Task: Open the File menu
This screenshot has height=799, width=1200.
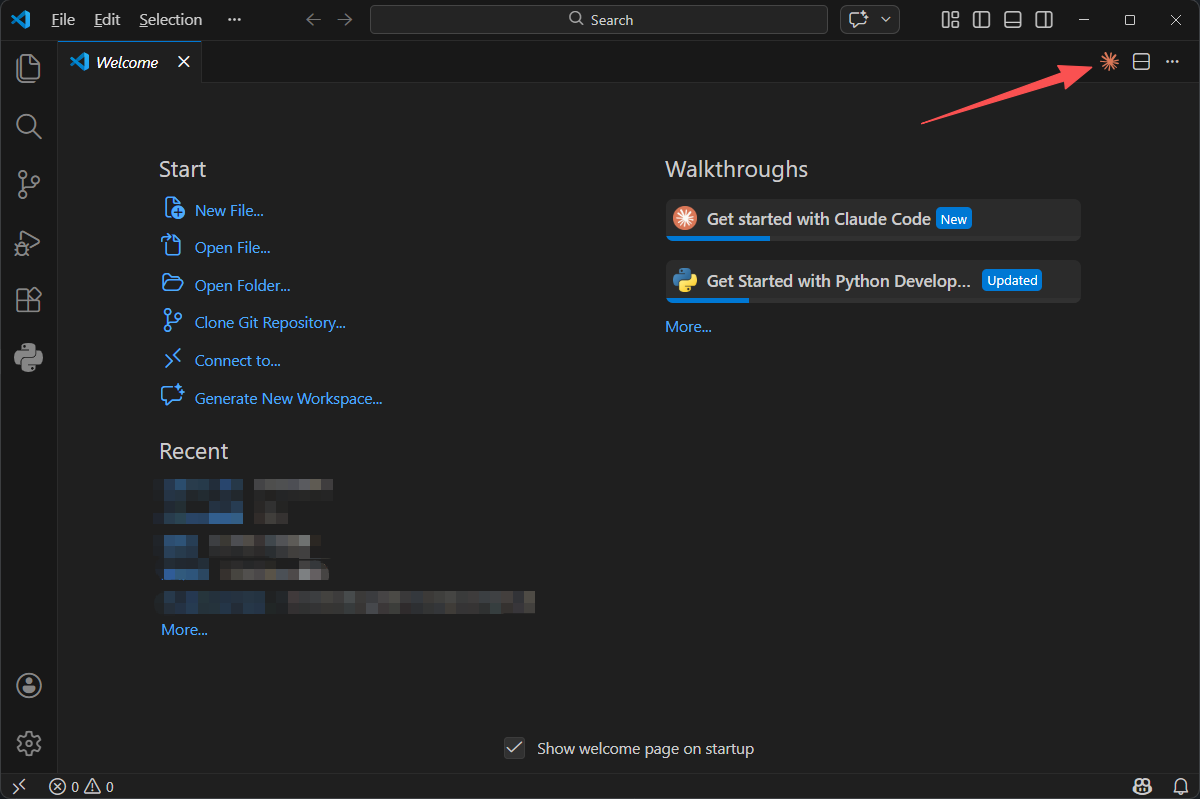Action: tap(63, 20)
